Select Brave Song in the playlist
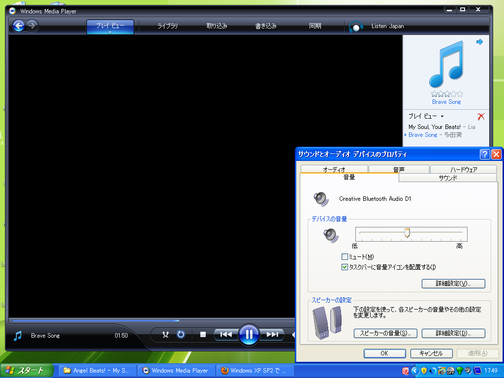 click(435, 135)
